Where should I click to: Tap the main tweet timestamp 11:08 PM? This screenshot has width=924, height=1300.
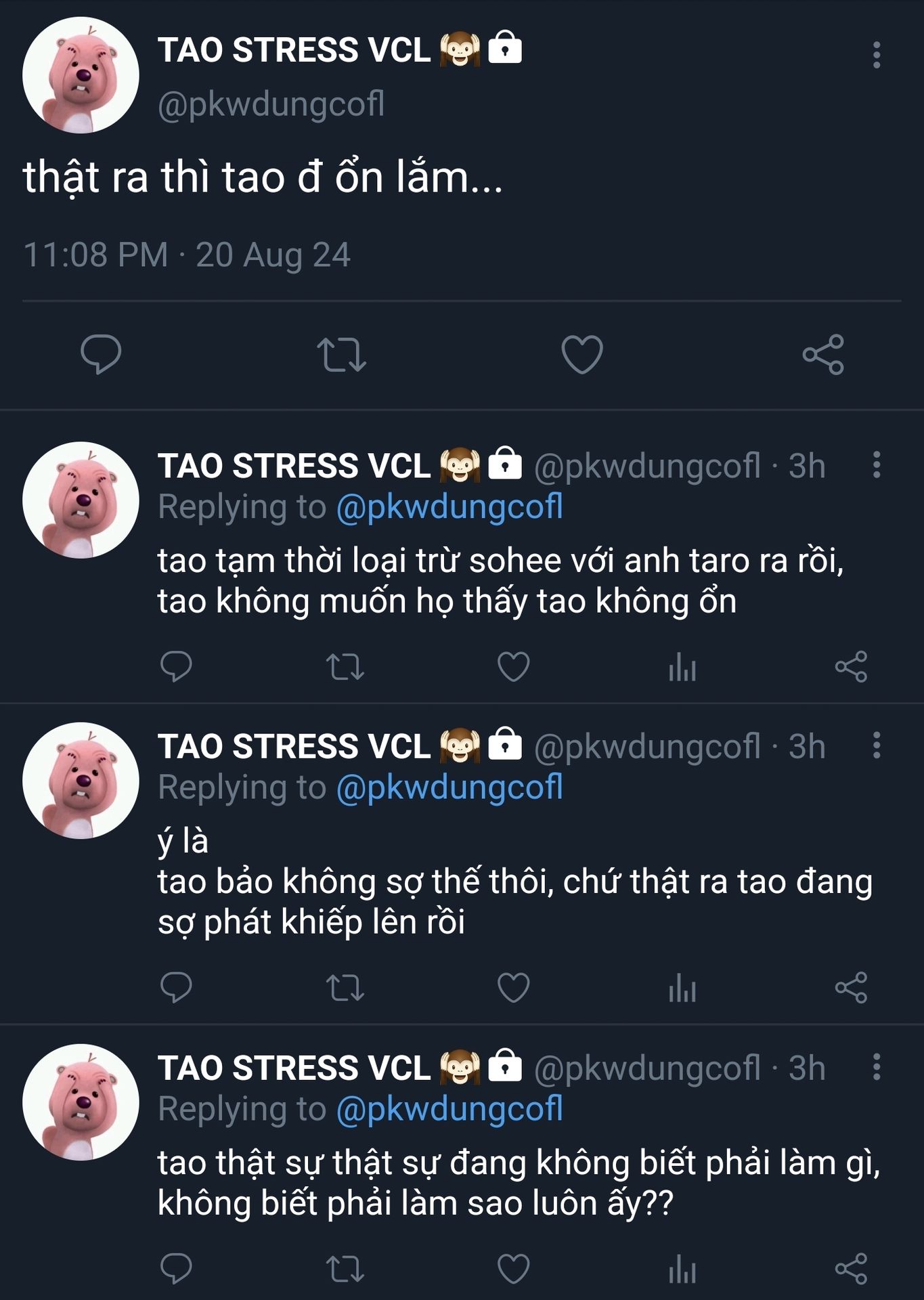(95, 255)
